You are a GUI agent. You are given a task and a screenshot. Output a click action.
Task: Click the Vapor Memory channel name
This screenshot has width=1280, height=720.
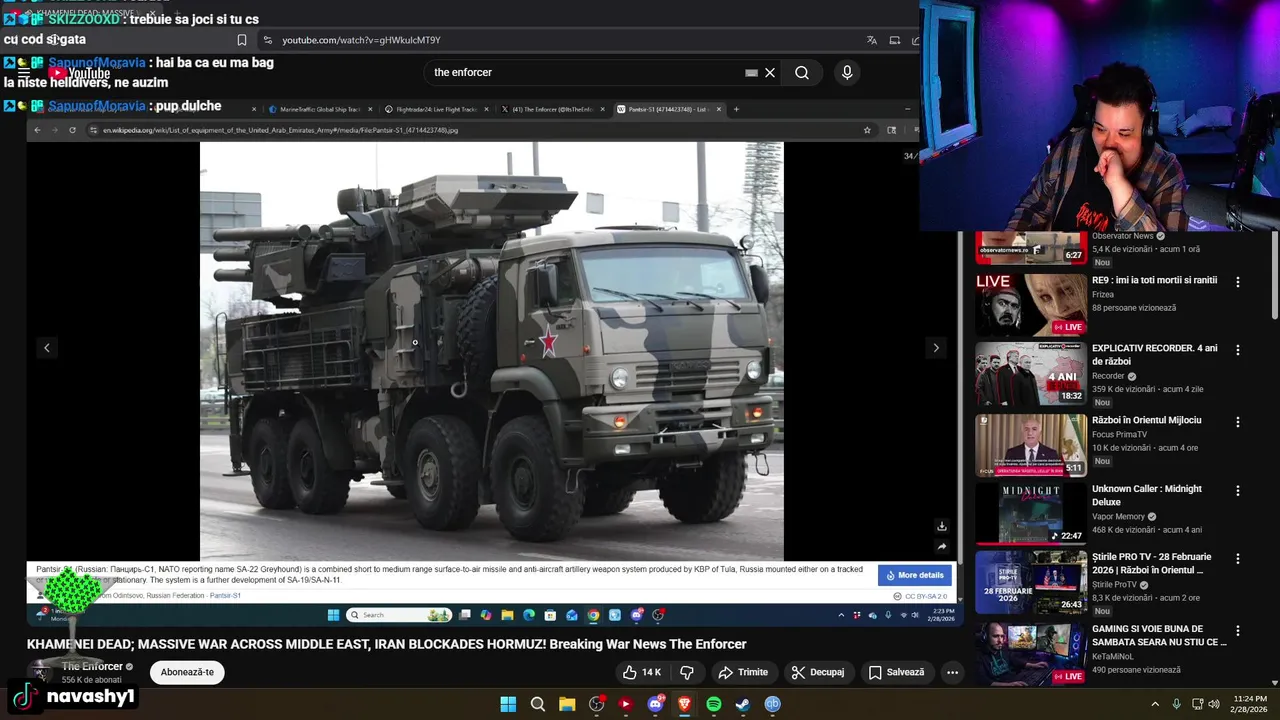point(1119,517)
